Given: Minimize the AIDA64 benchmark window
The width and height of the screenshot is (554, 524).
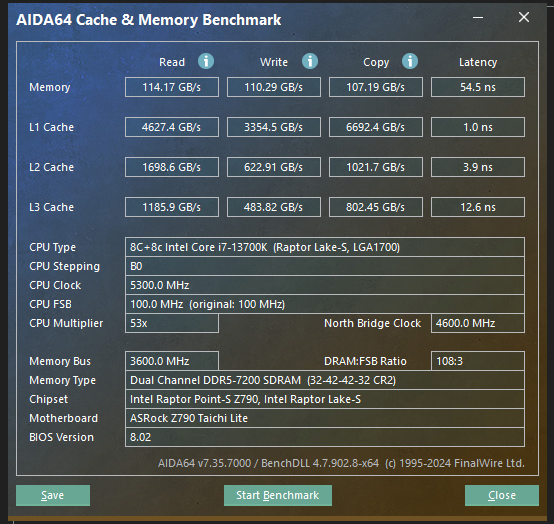Looking at the screenshot, I should (x=478, y=17).
